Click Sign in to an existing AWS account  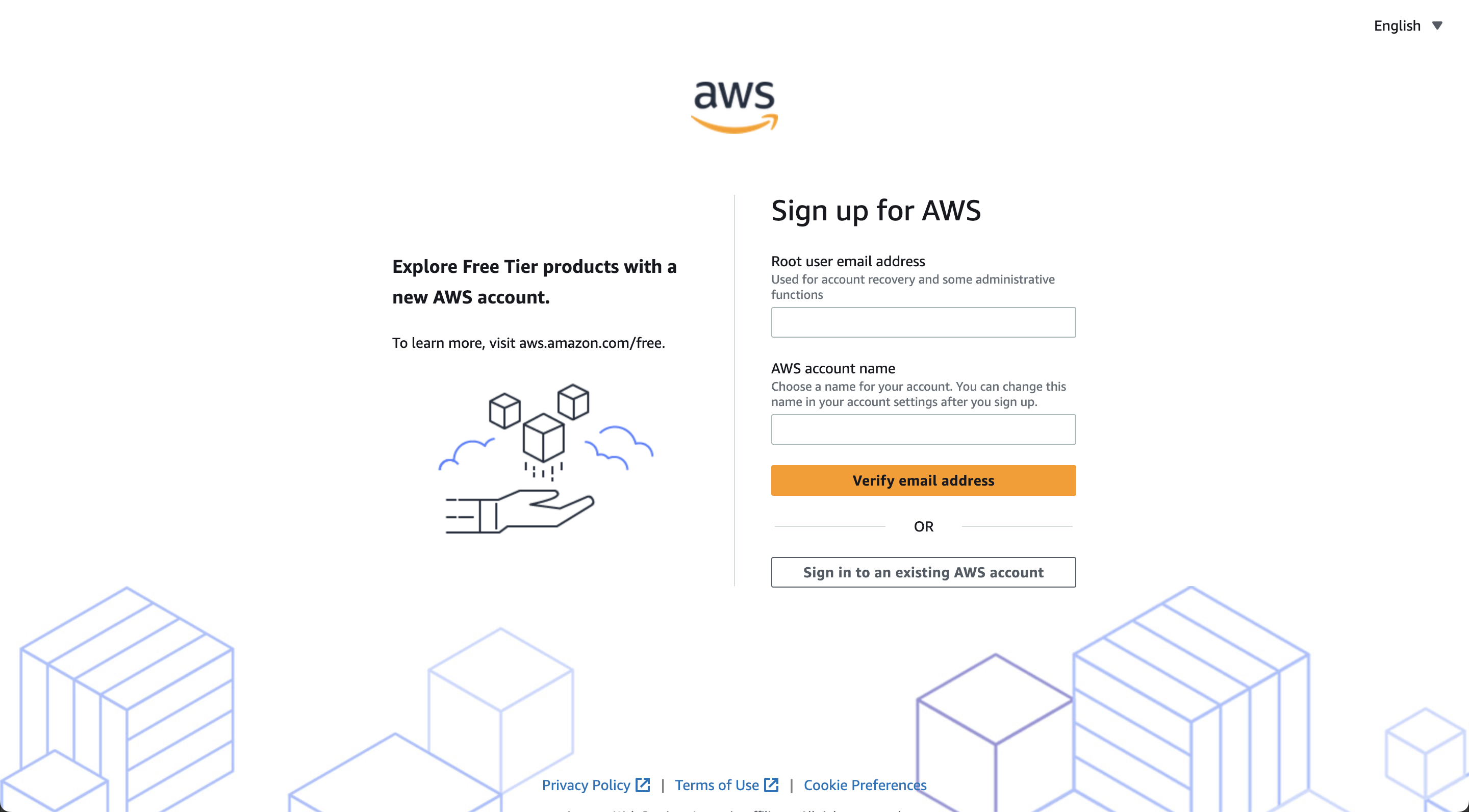pos(923,572)
